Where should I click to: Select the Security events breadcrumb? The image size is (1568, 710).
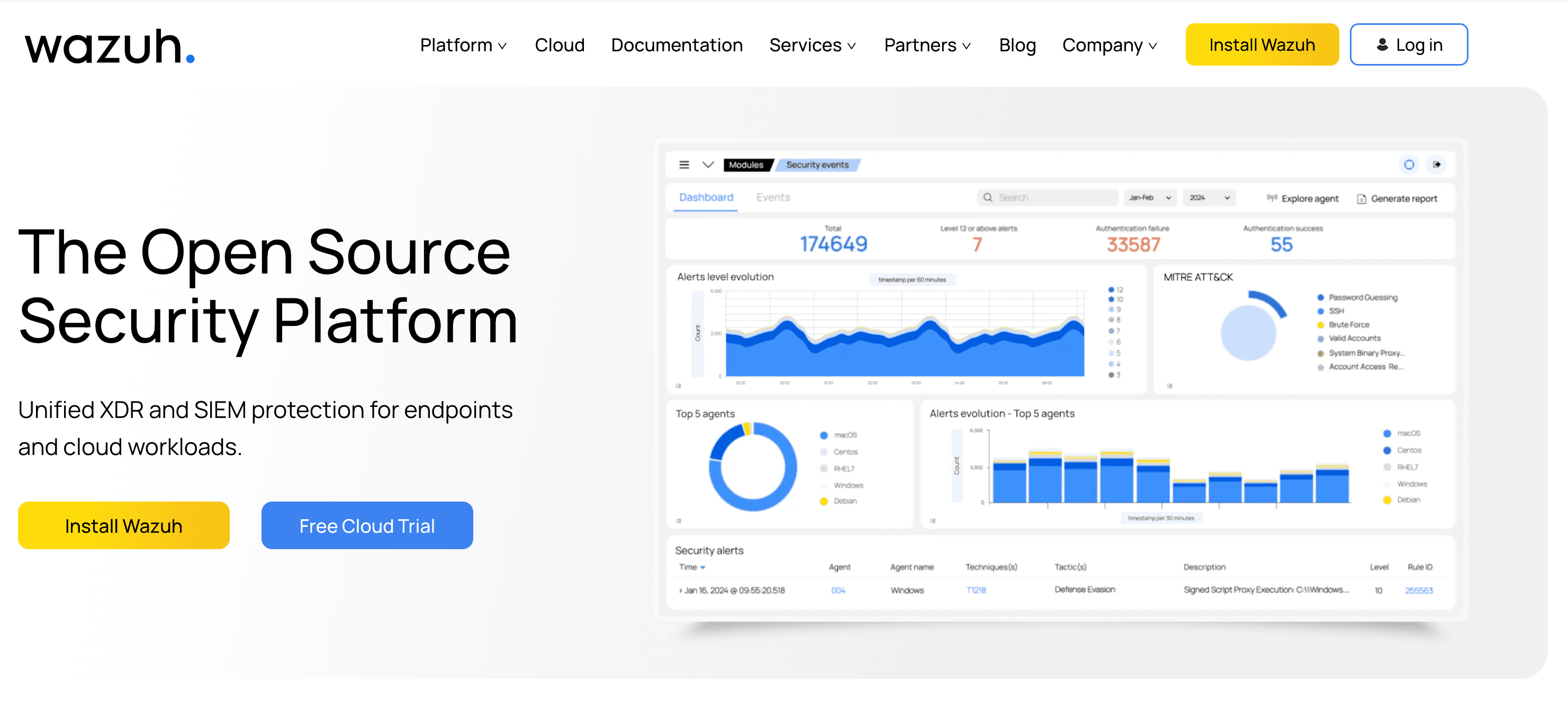click(817, 165)
